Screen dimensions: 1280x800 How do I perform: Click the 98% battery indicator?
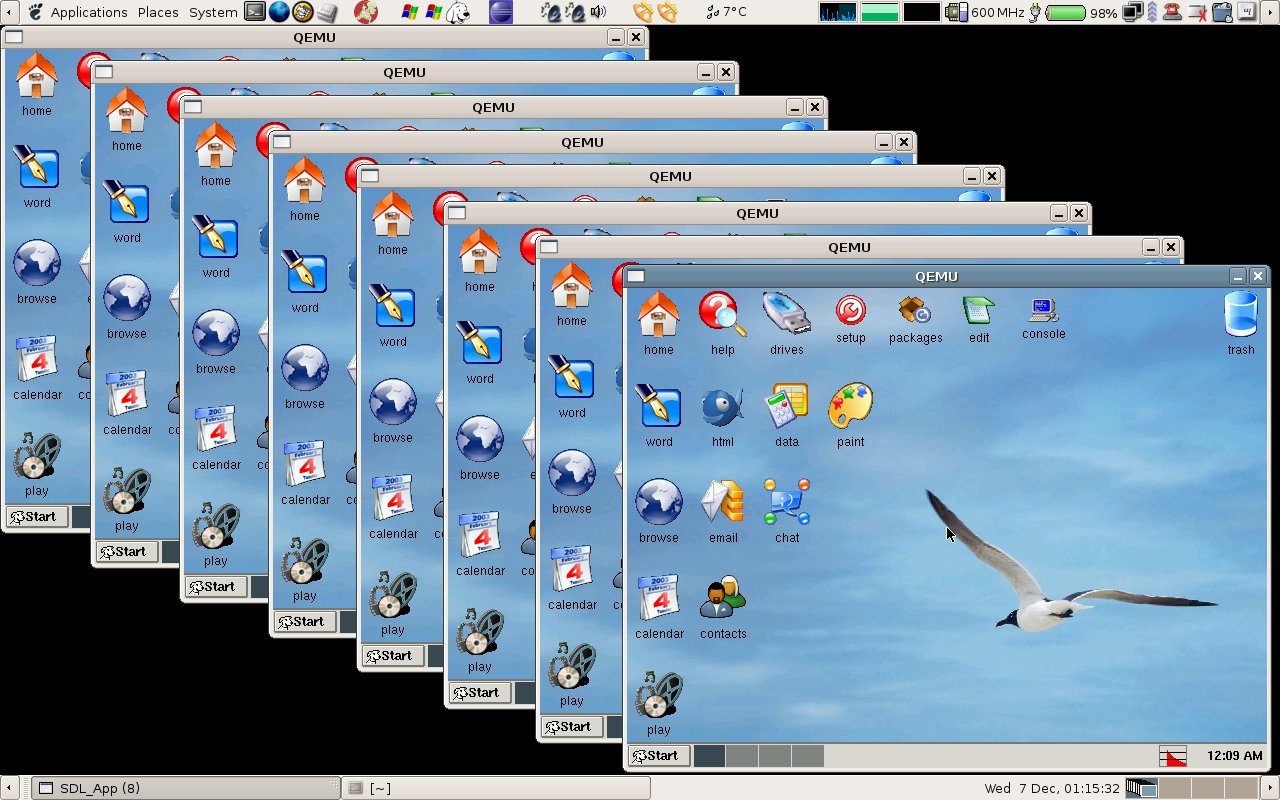tap(1075, 12)
